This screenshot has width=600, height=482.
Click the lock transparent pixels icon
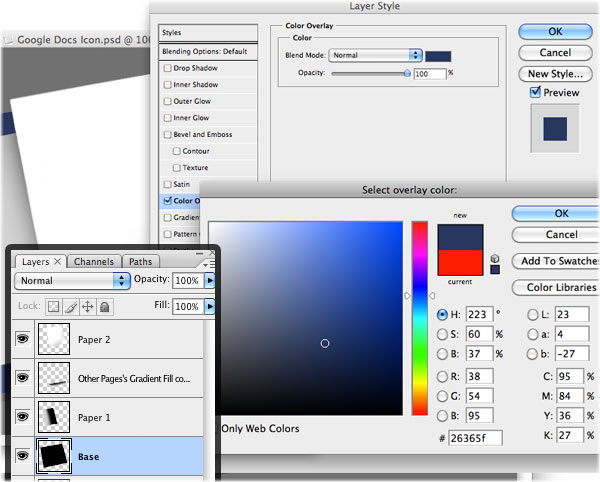[x=54, y=307]
